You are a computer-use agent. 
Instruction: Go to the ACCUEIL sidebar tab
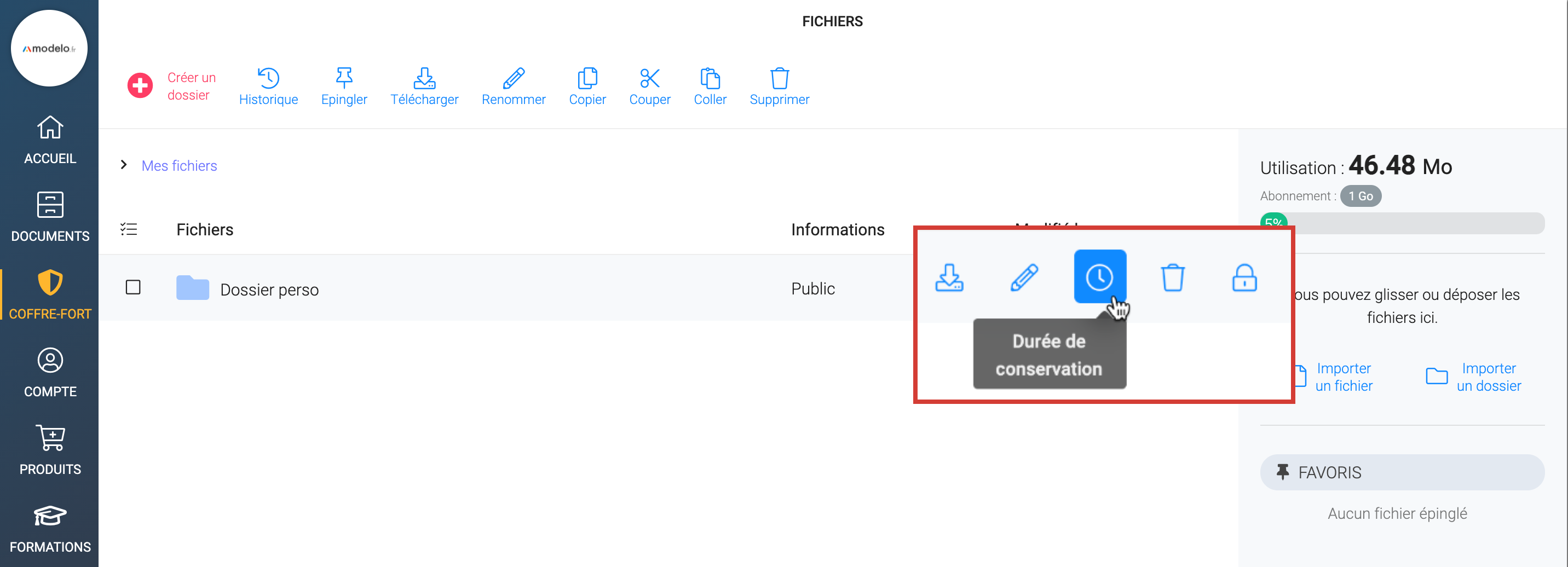tap(50, 140)
